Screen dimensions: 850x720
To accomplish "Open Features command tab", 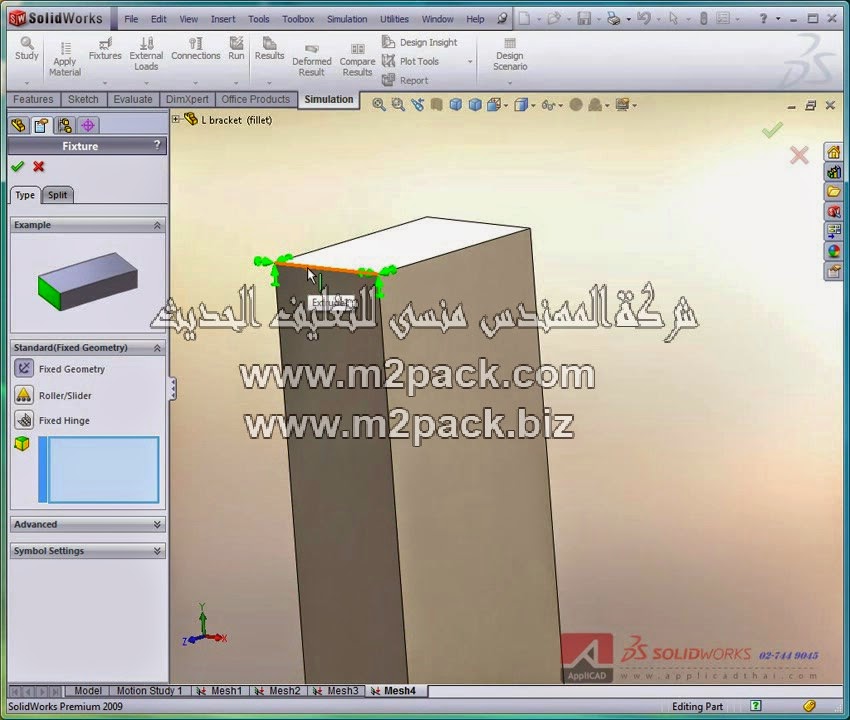I will click(x=33, y=99).
